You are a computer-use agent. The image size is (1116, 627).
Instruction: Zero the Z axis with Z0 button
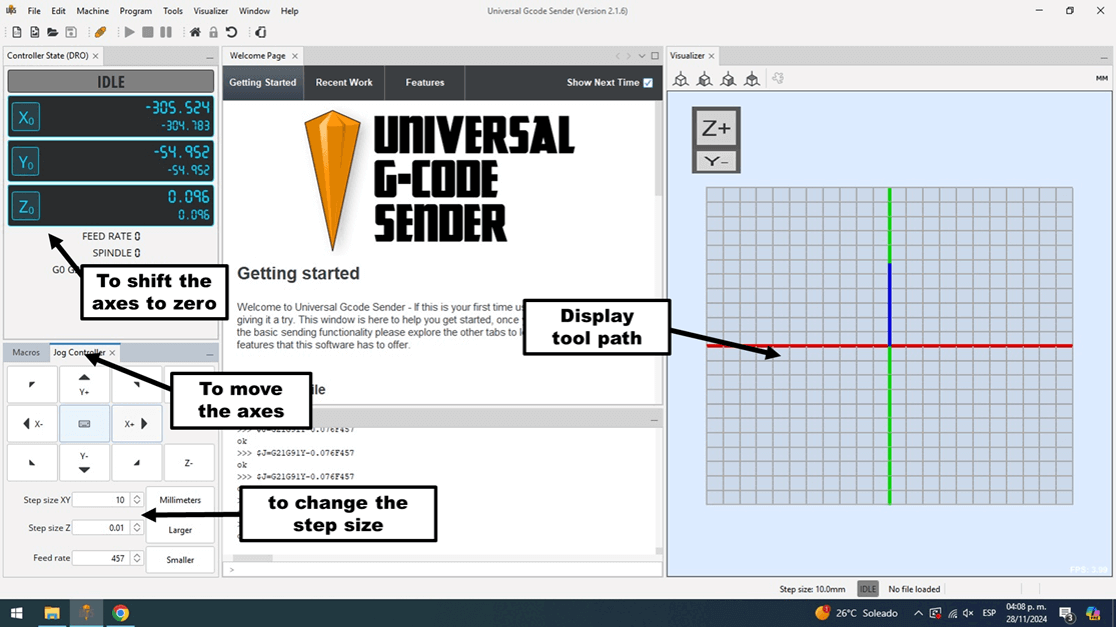coord(26,205)
